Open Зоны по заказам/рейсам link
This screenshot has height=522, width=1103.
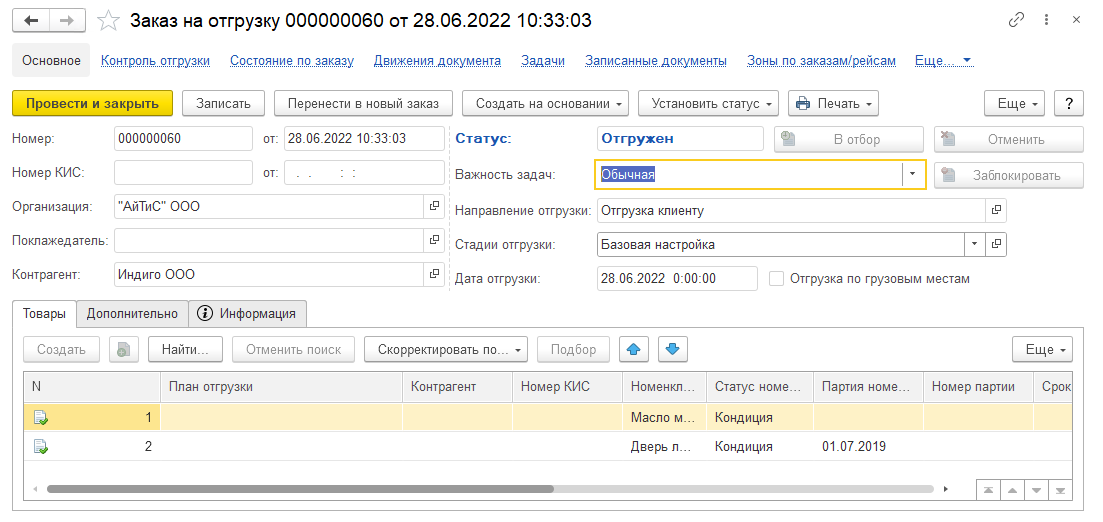pyautogui.click(x=822, y=61)
